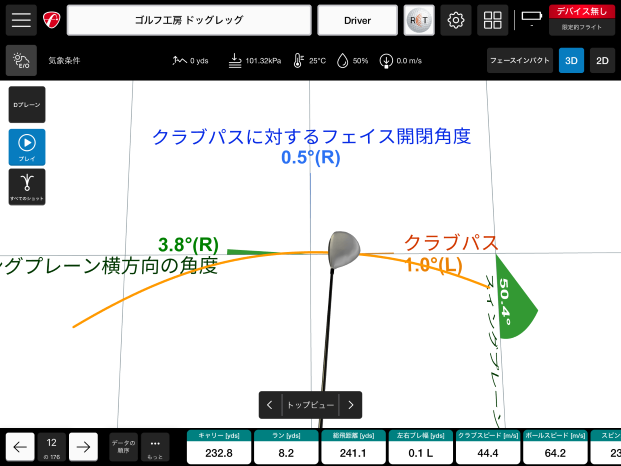Toggle the D-Plane (Dプレーン) display
This screenshot has width=621, height=466.
point(27,105)
